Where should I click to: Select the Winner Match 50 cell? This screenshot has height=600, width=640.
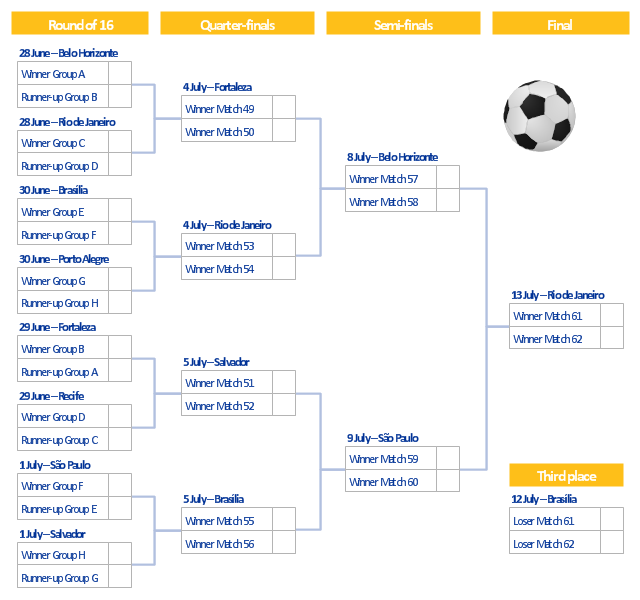coord(227,130)
